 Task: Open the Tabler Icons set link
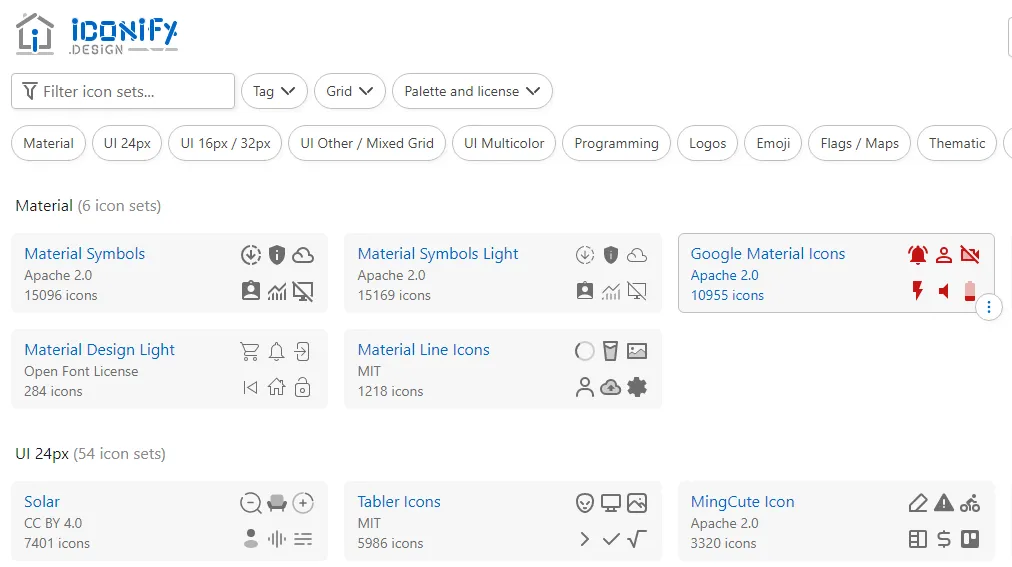399,502
